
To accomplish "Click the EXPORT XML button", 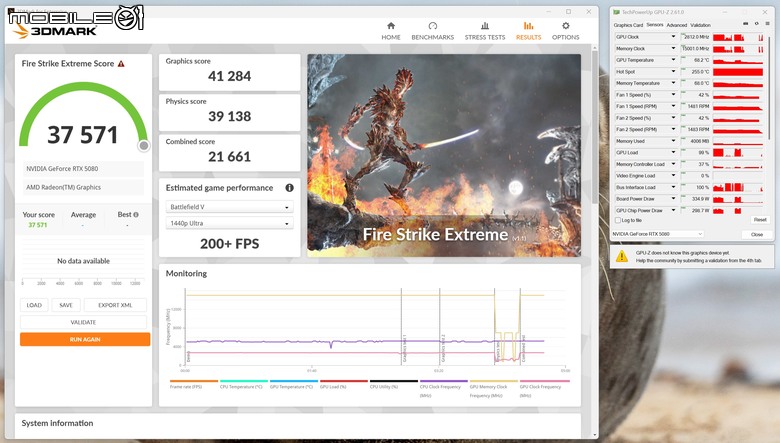I will [115, 305].
